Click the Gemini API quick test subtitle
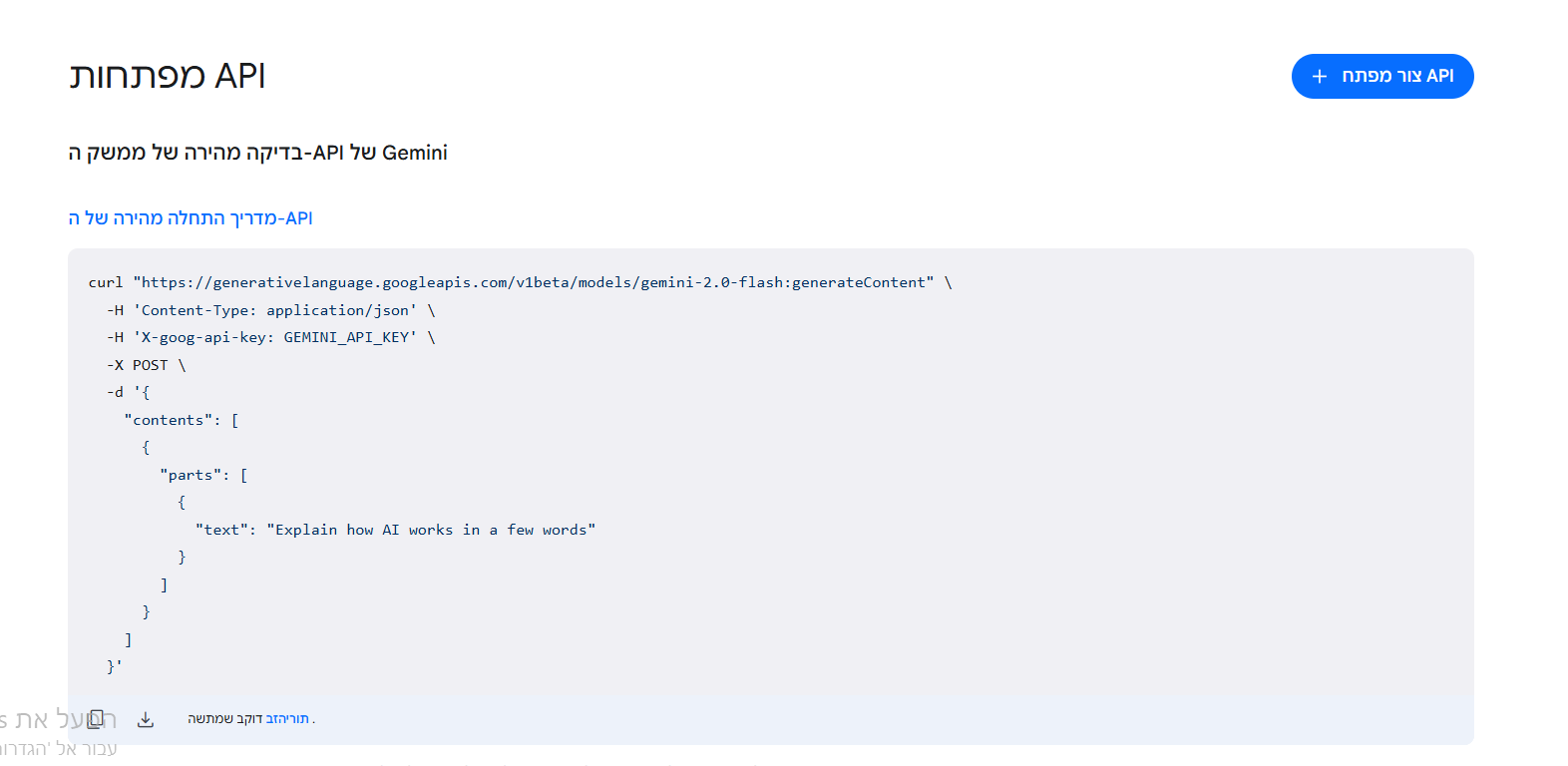Image resolution: width=1568 pixels, height=766 pixels. coord(257,153)
